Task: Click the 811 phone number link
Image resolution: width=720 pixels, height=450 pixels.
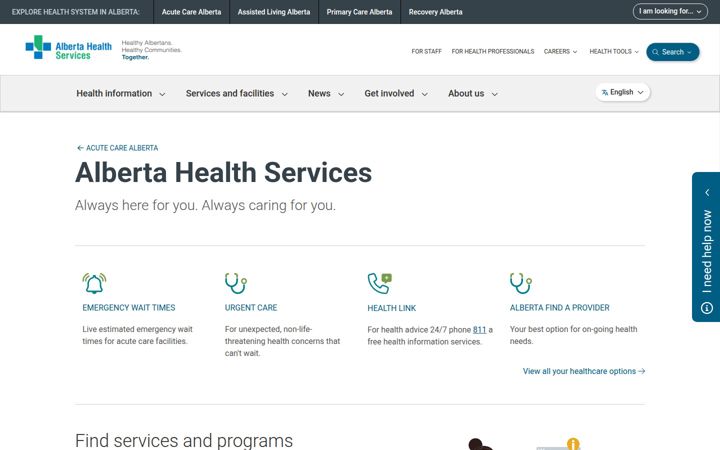Action: coord(479,330)
